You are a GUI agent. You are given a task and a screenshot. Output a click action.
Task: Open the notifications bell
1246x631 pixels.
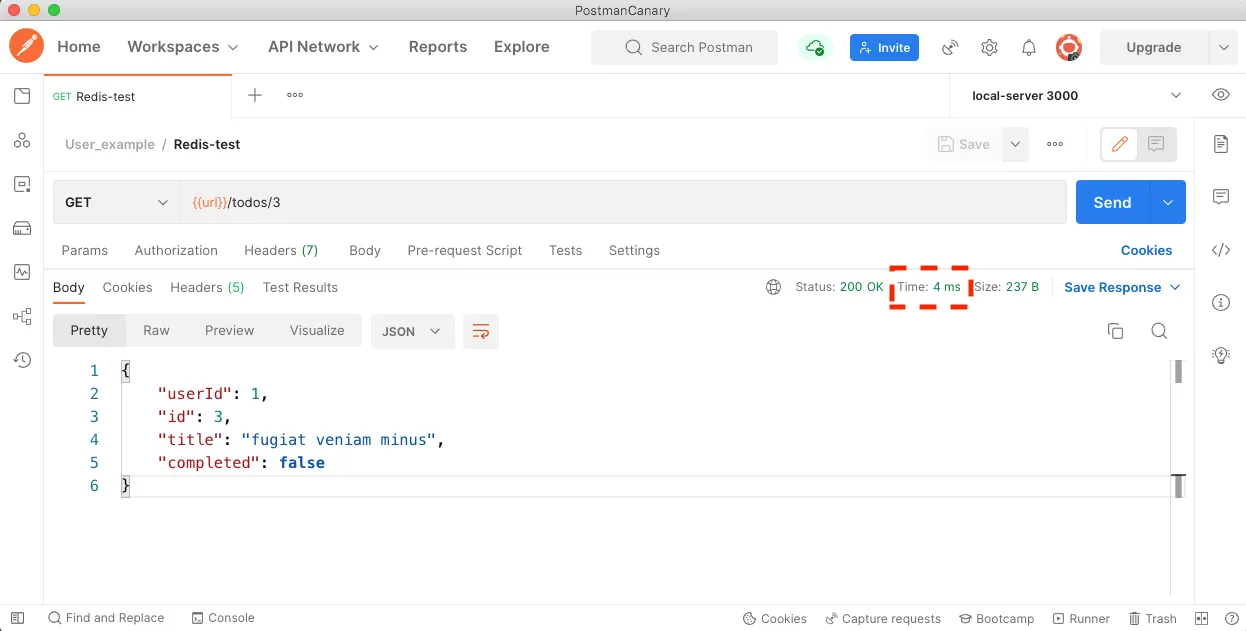1028,47
